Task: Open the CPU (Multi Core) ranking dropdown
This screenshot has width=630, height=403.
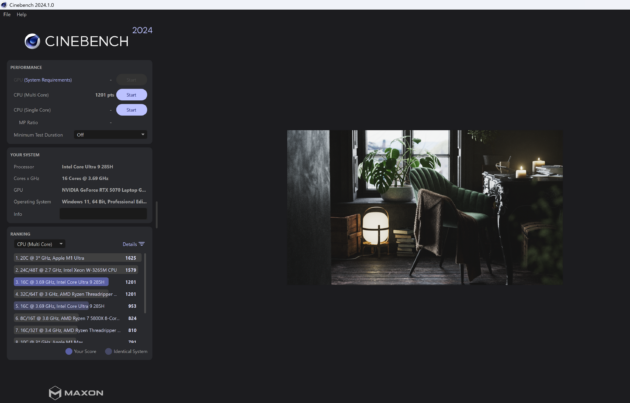Action: pos(39,243)
